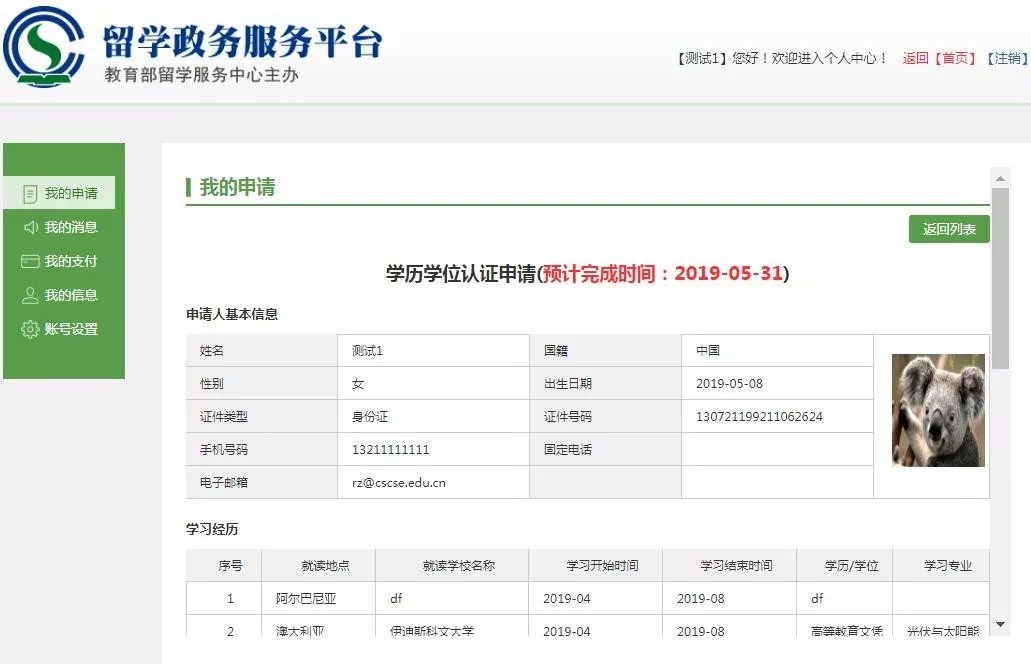1031x664 pixels.
Task: Click the scrollbar up arrow
Action: 999,177
